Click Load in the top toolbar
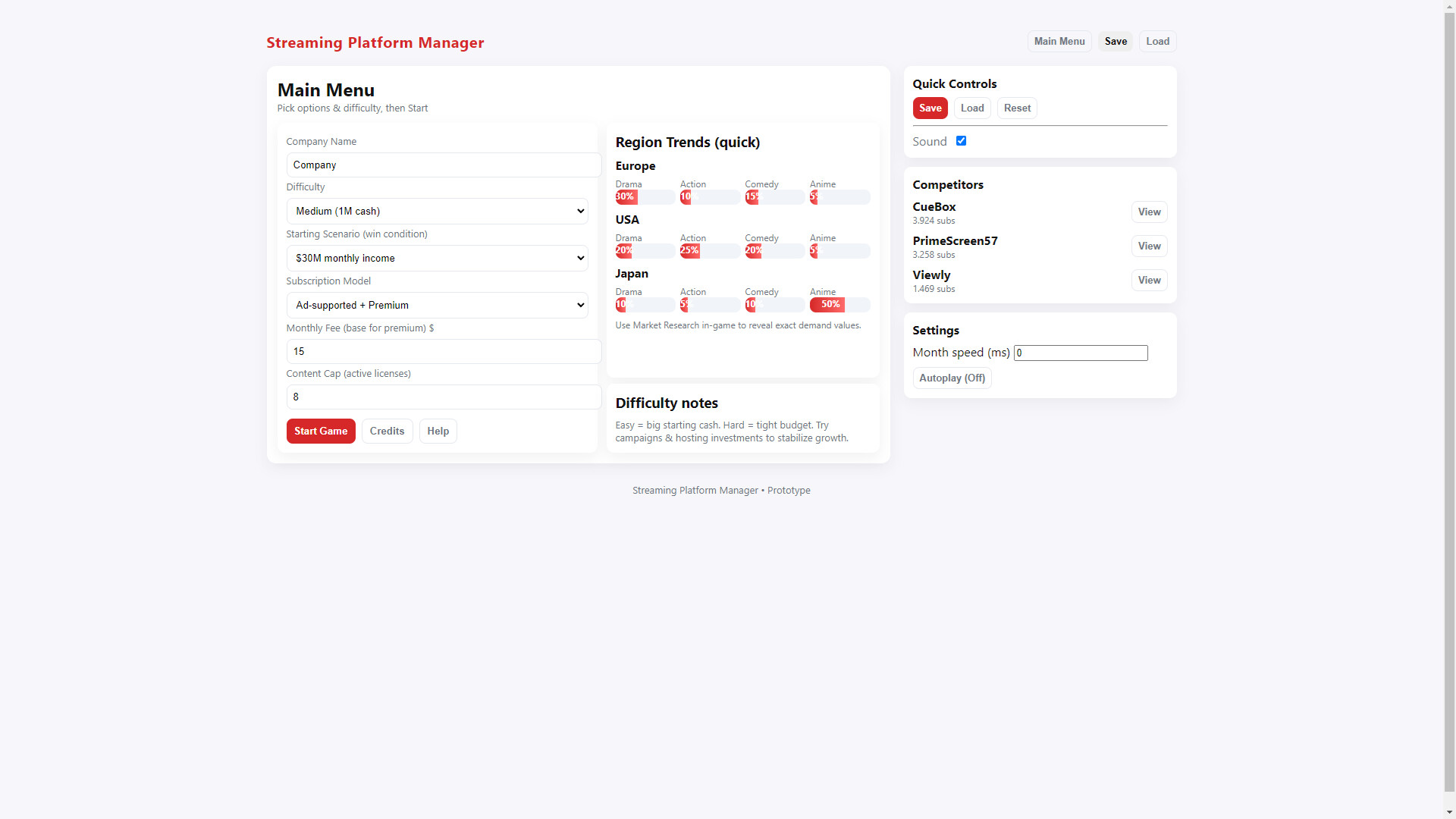 [x=1157, y=41]
